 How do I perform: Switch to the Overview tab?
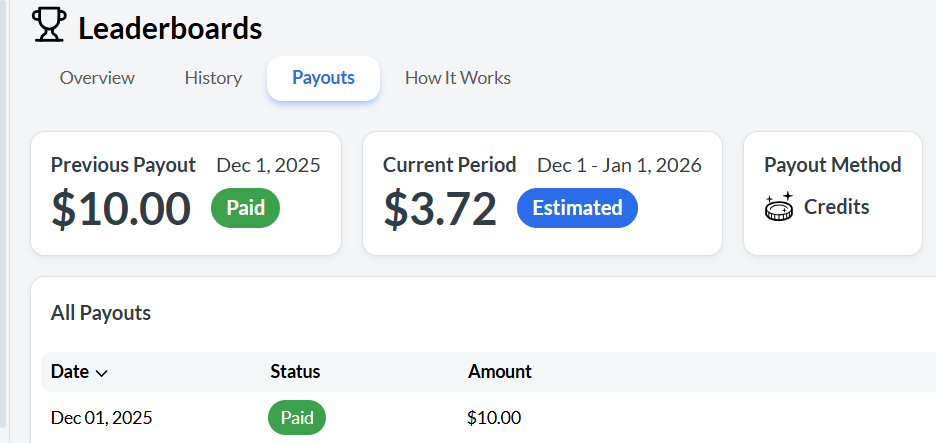(97, 78)
